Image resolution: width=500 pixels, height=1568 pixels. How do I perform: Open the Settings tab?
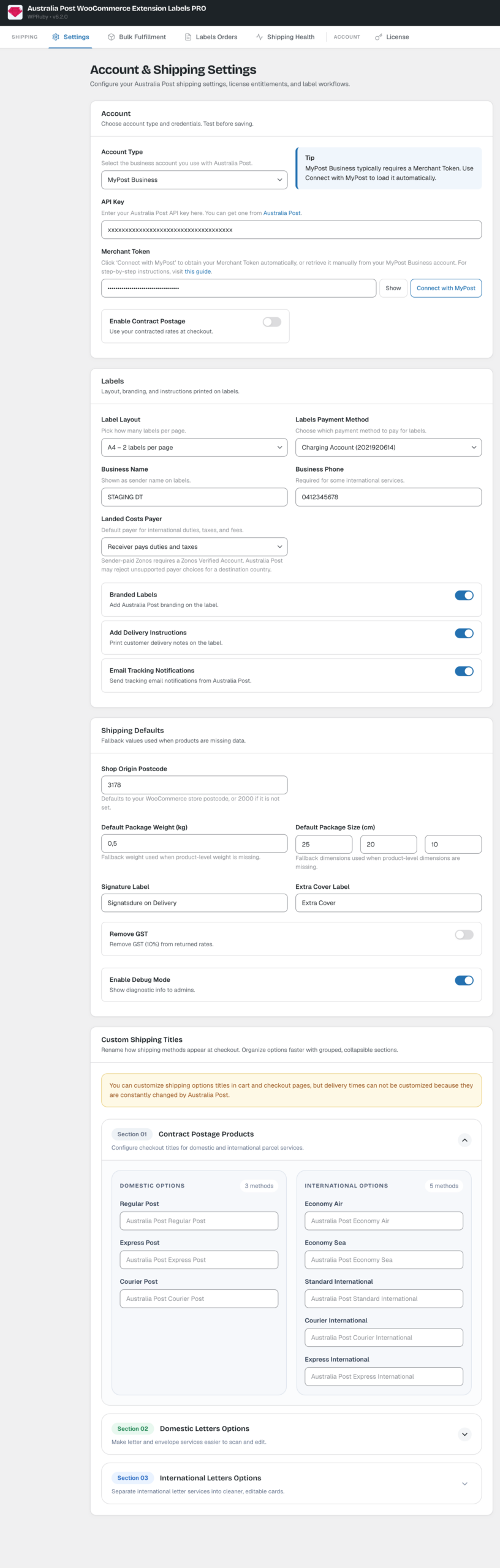[x=70, y=37]
